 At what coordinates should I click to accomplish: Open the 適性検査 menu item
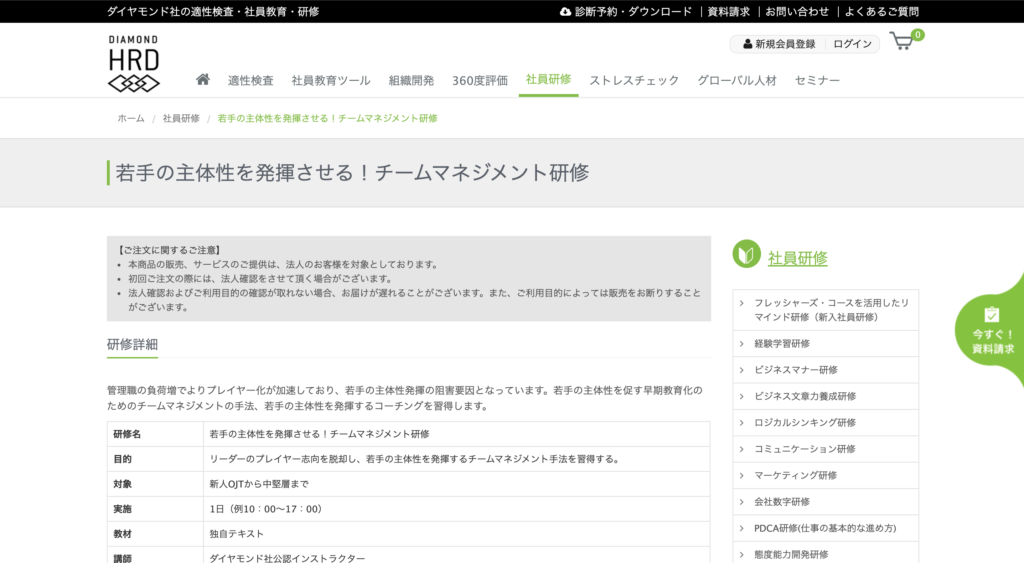(250, 81)
